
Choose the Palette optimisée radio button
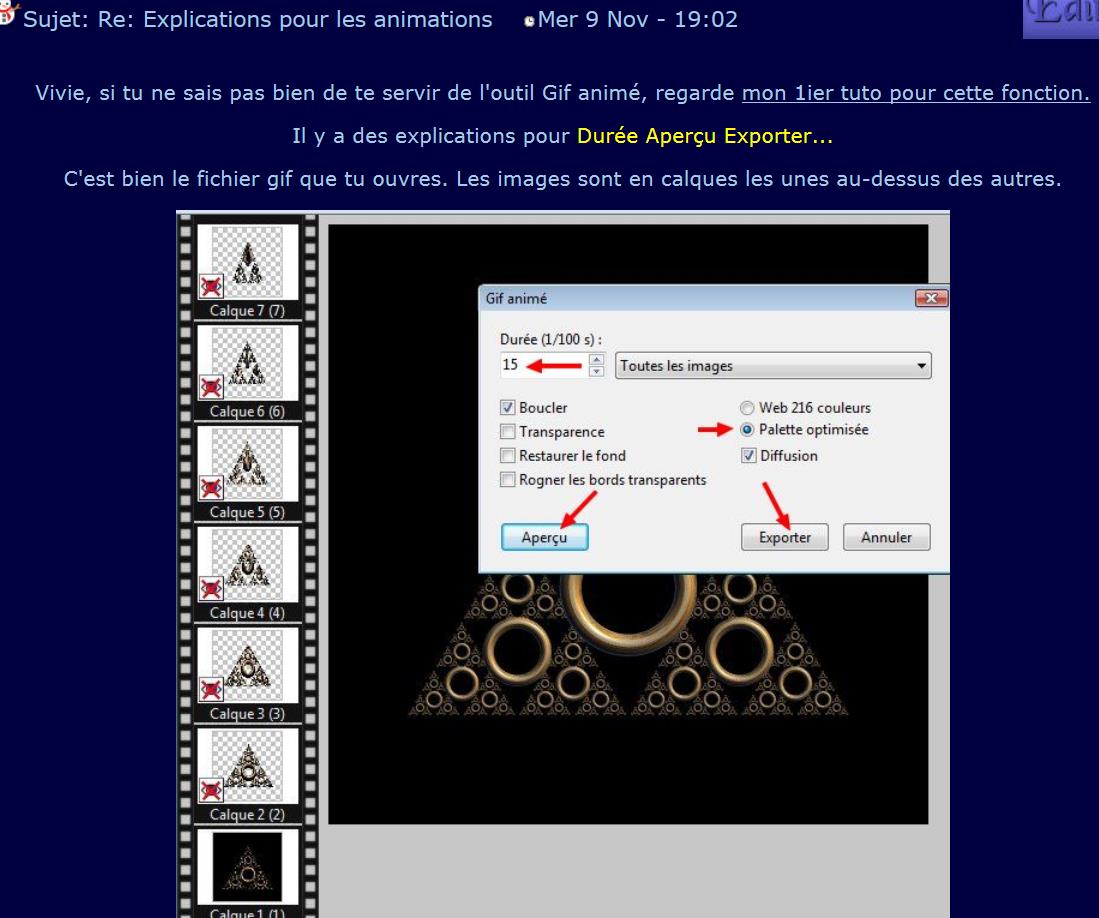tap(747, 430)
